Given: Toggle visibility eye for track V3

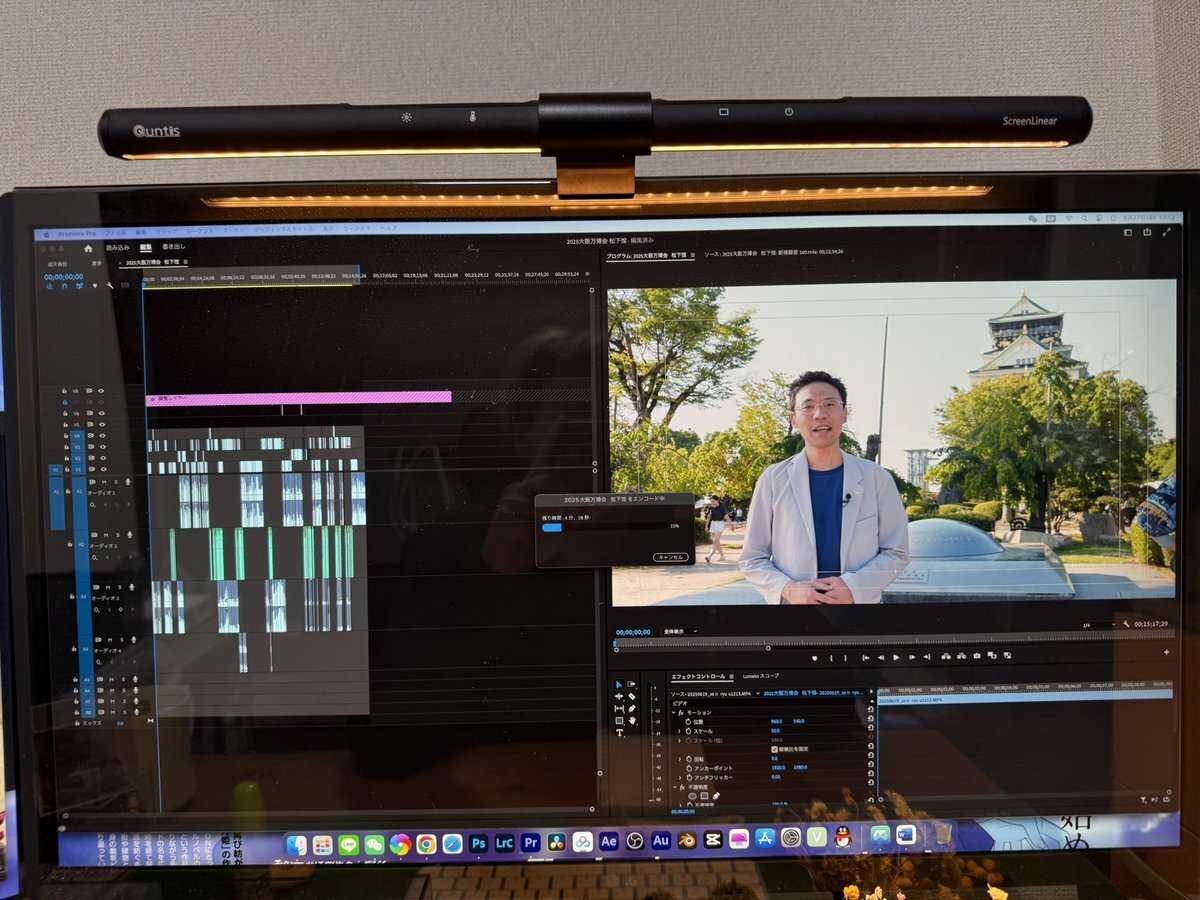Looking at the screenshot, I should 102,447.
